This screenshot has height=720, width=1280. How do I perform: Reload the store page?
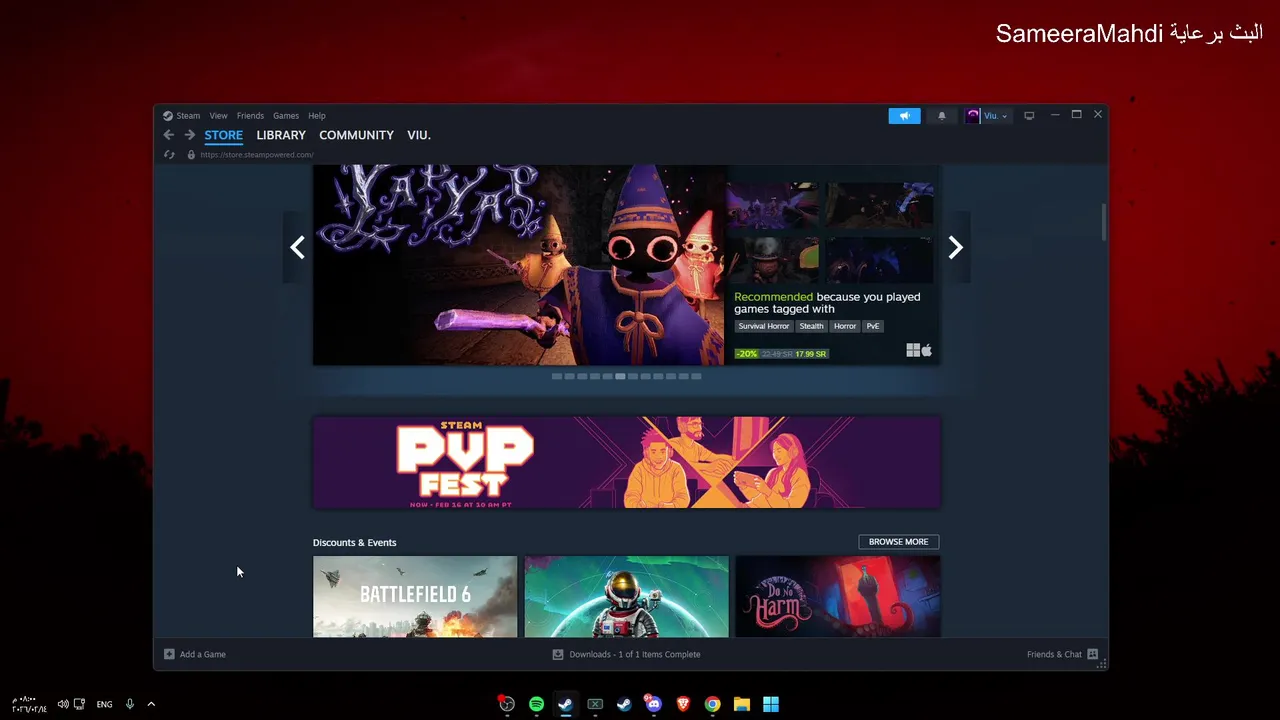tap(169, 155)
